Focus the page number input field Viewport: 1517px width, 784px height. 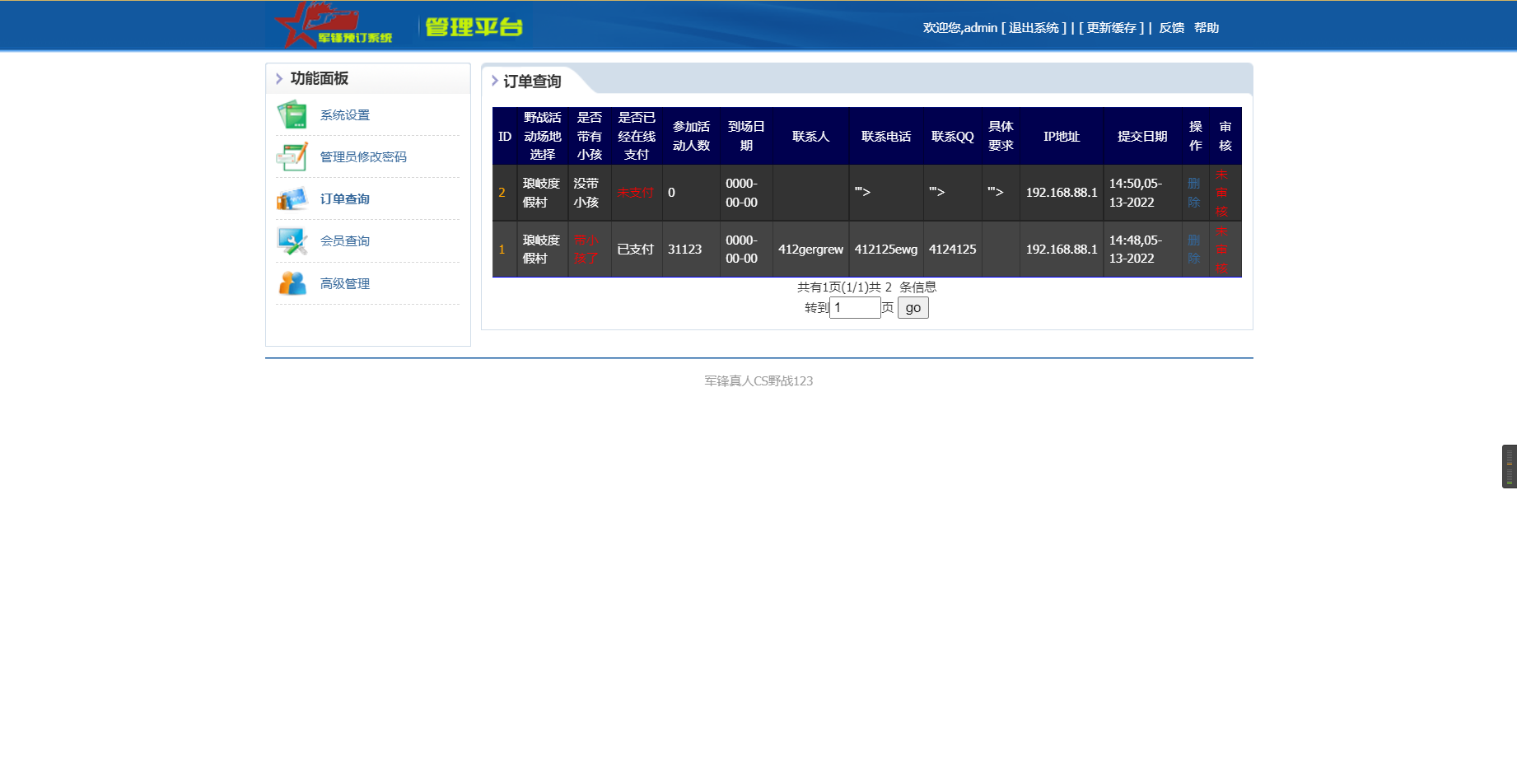point(855,308)
